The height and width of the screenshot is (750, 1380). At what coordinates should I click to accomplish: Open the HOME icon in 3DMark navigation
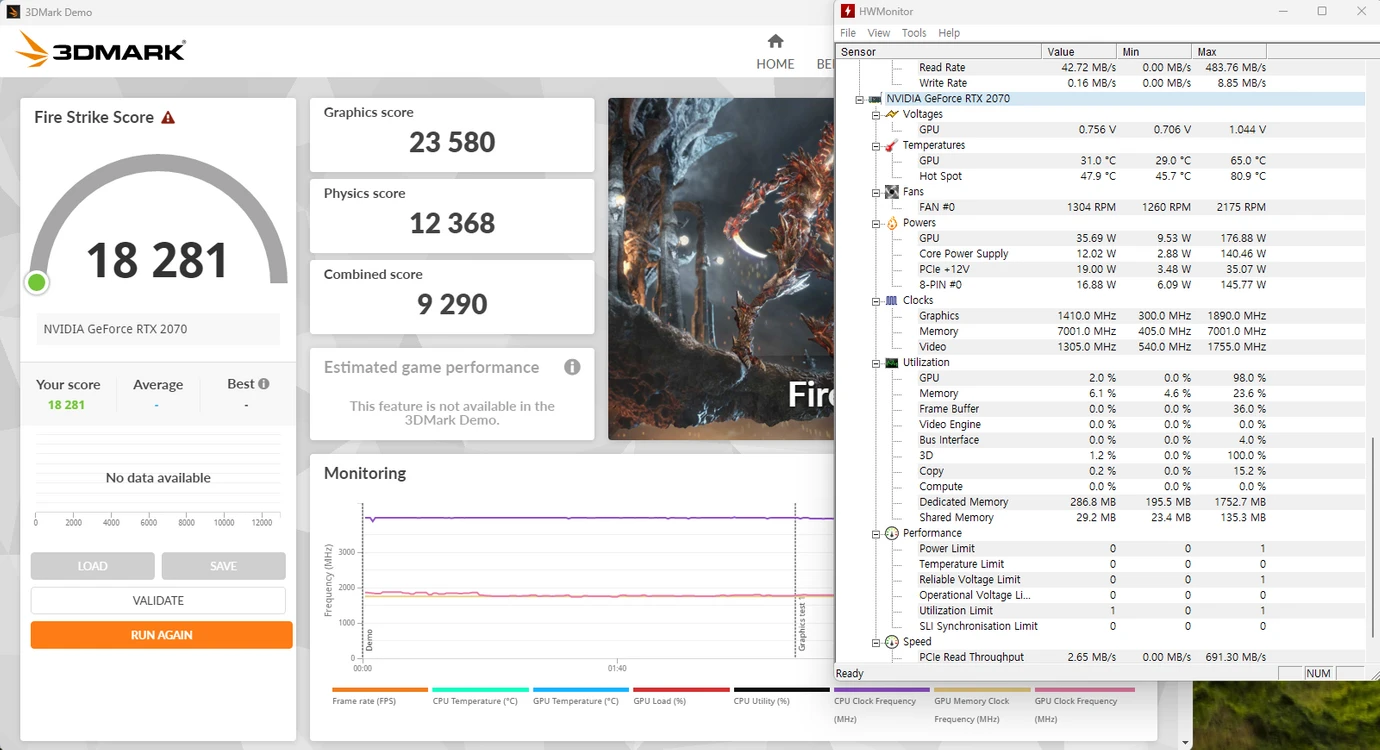(775, 41)
